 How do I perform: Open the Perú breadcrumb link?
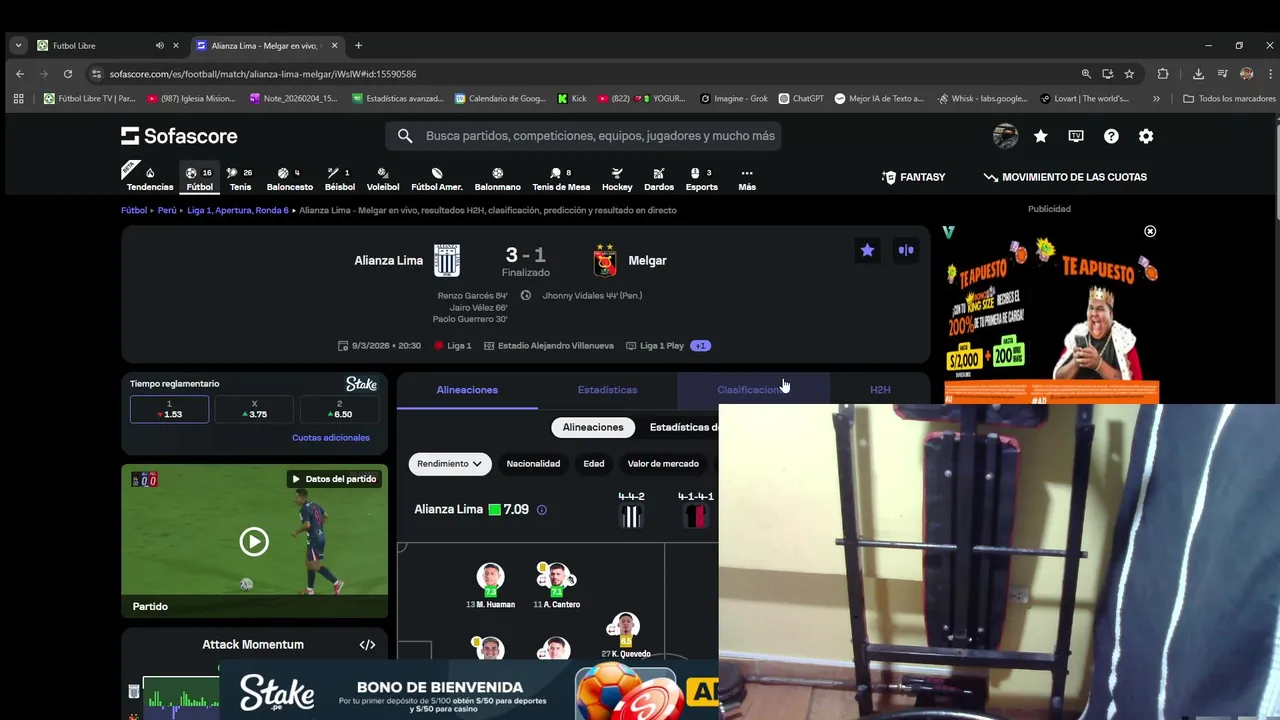[167, 211]
